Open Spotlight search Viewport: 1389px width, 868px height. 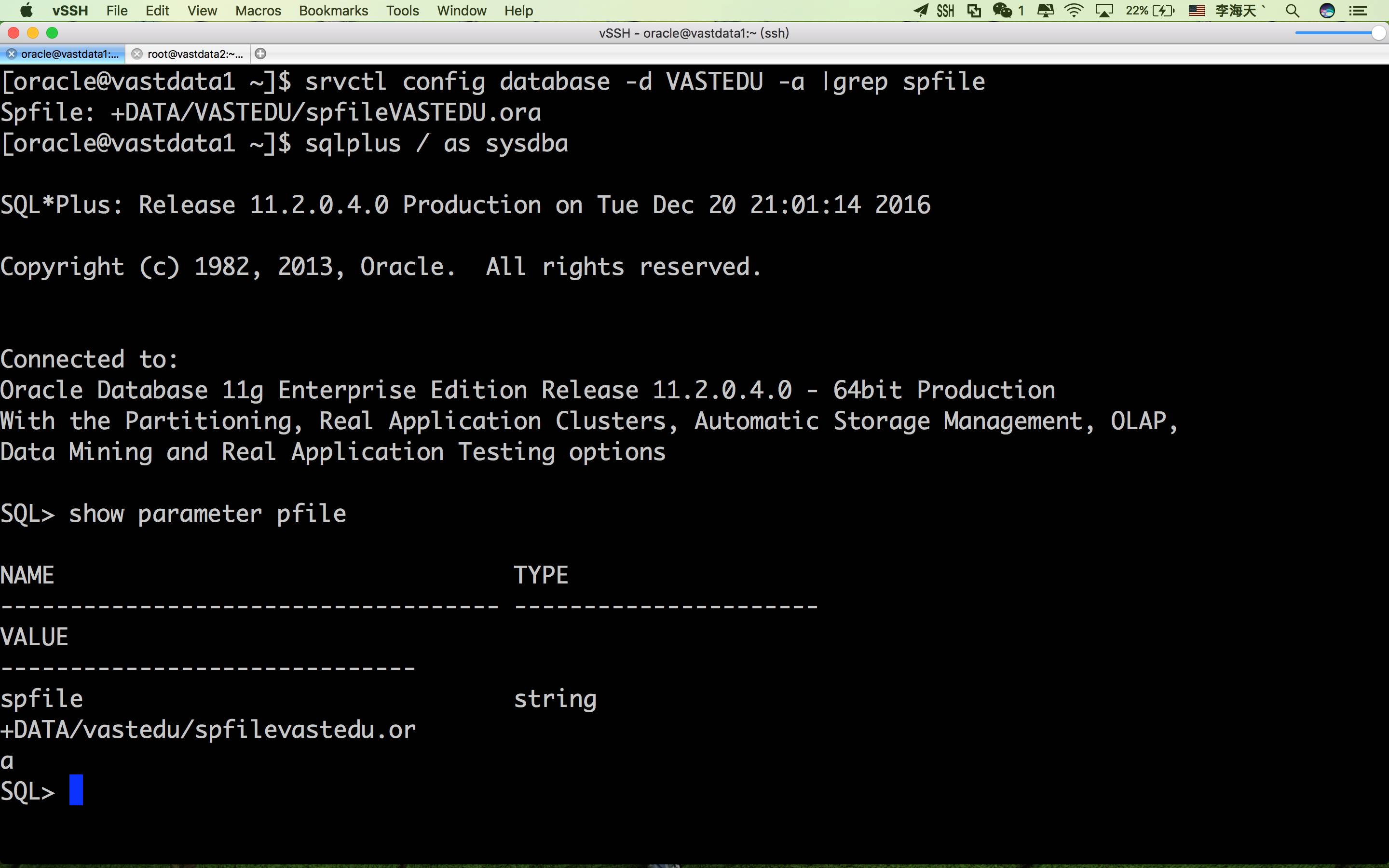coord(1292,10)
